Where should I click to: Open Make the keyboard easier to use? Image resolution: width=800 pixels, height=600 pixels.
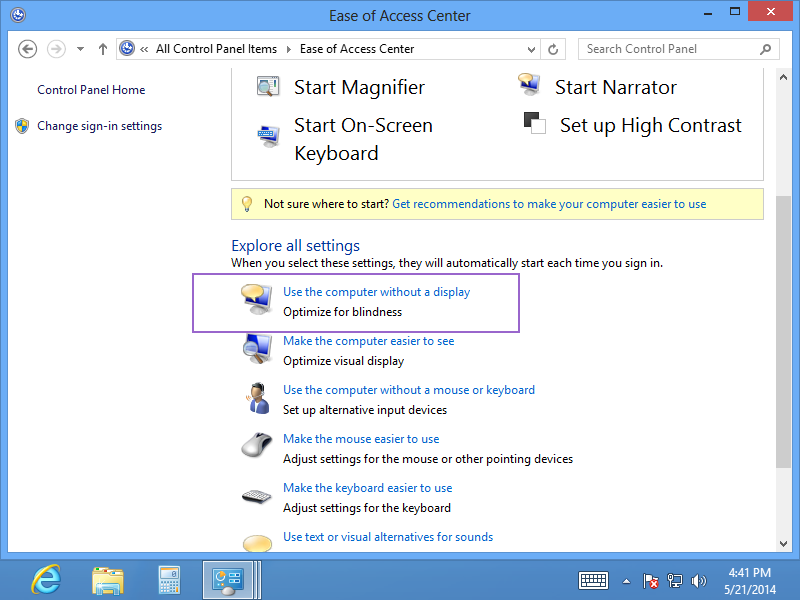coord(367,488)
